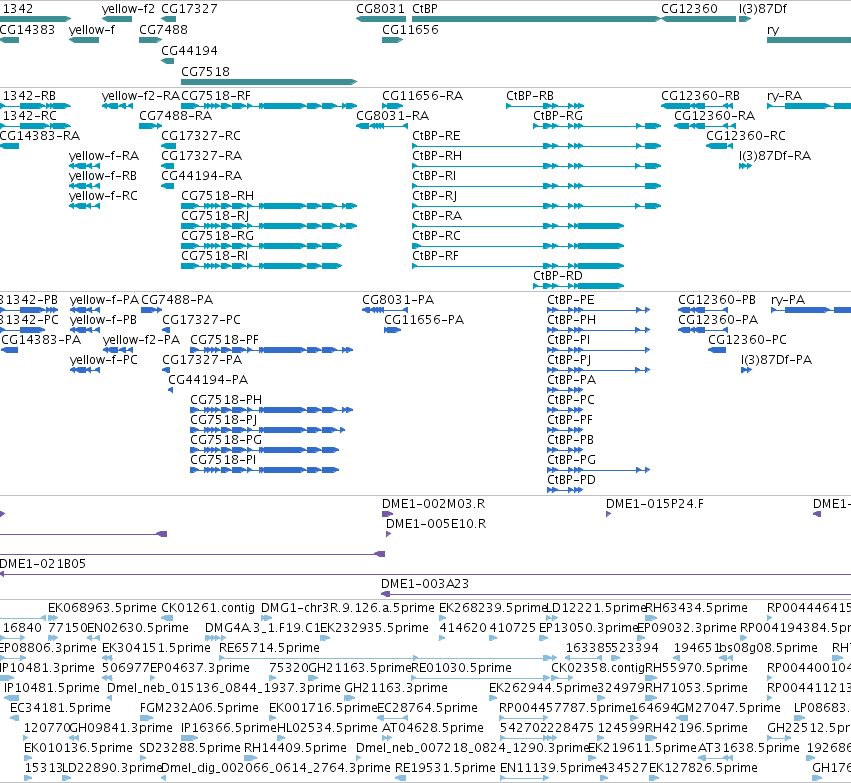The image size is (851, 783).
Task: Click the l(3)87Df gene label
Action: tap(763, 9)
